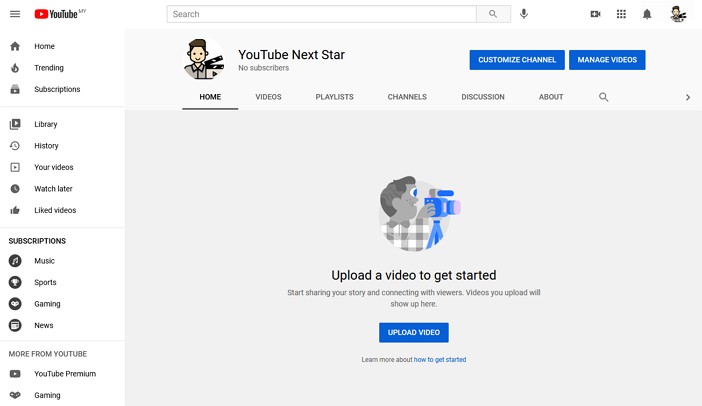Show more tabs with right chevron
Screen dimensions: 702x406
click(688, 97)
